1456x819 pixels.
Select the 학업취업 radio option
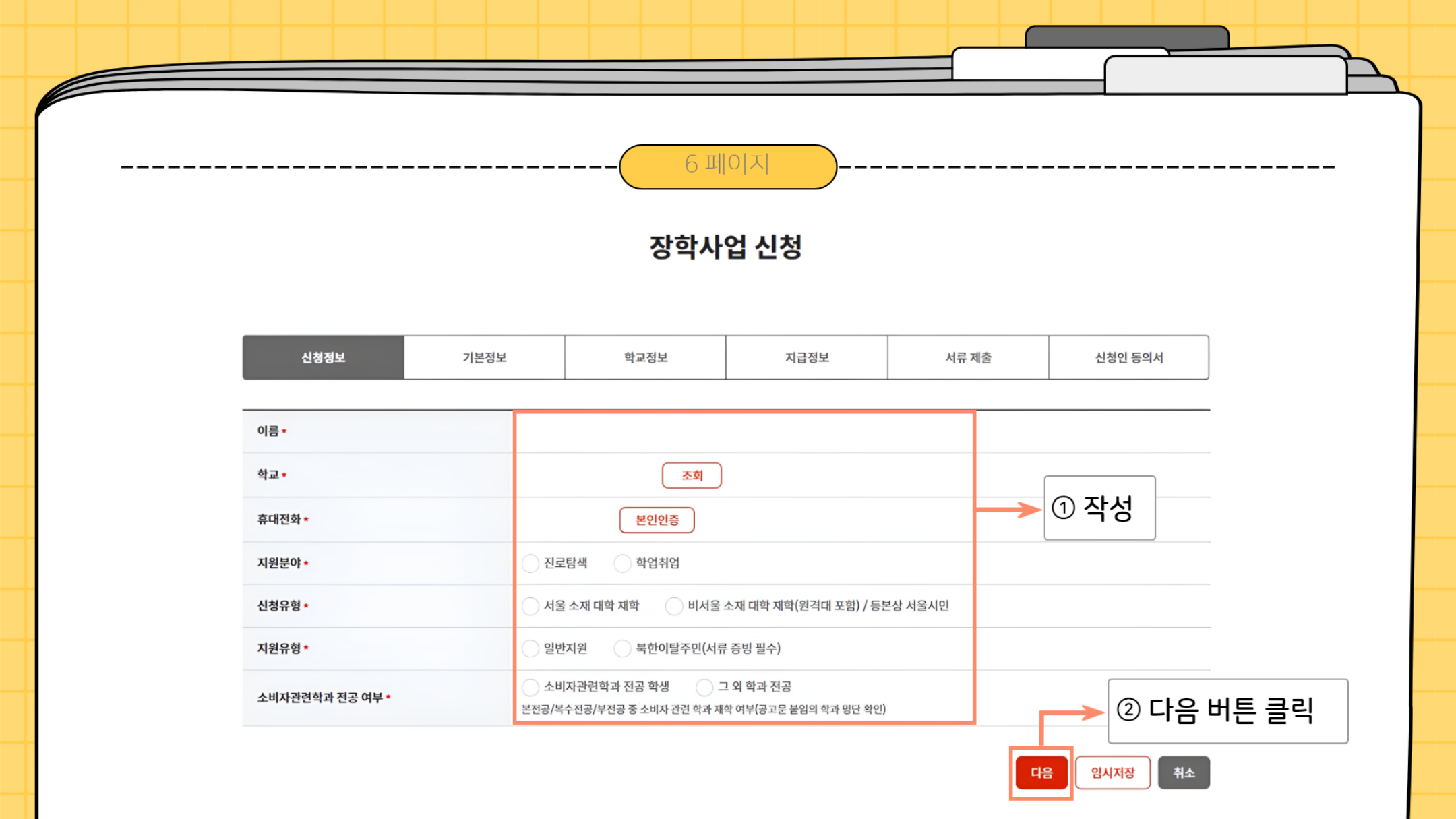tap(622, 564)
